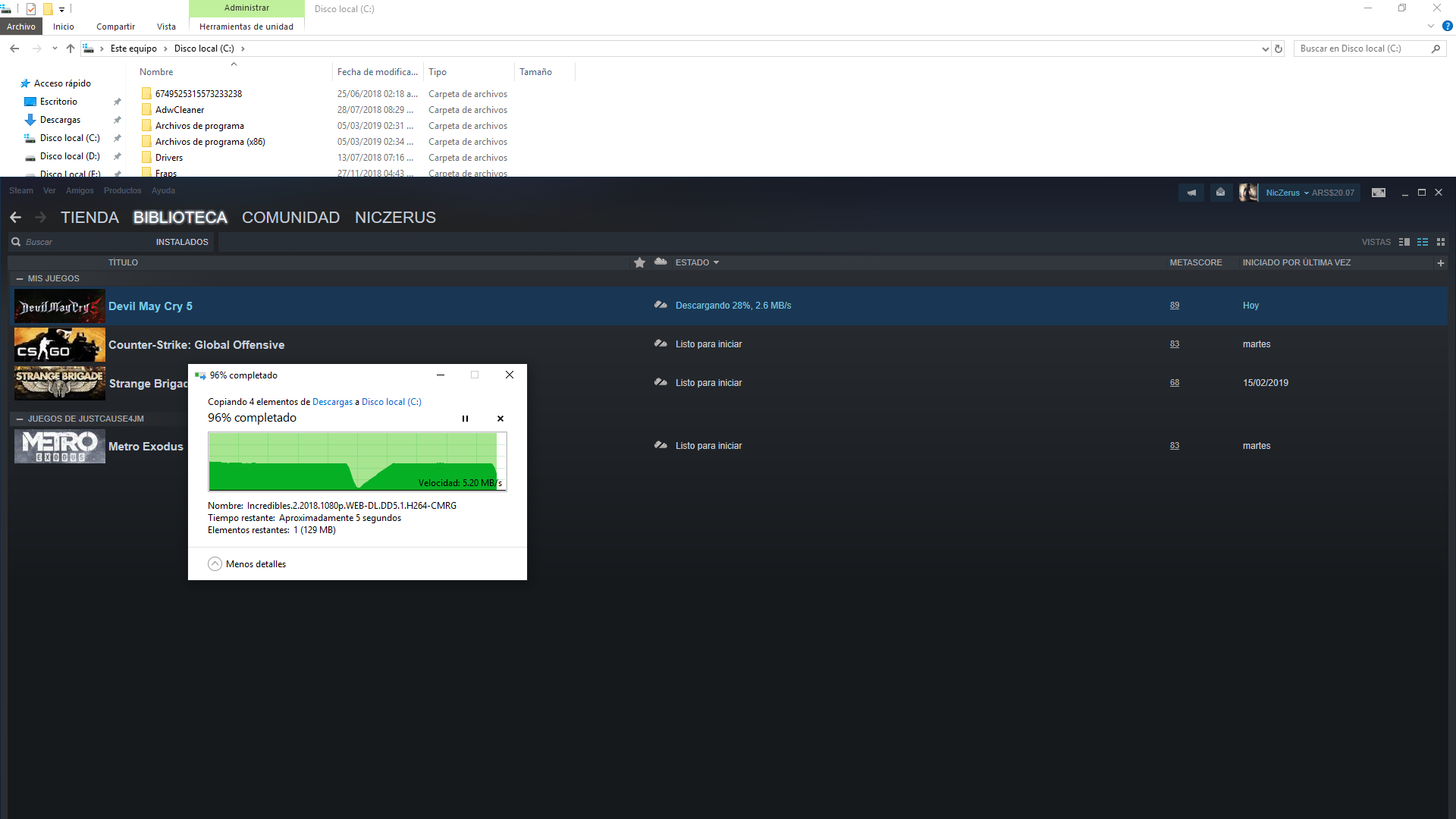Enter Steam Big Picture mode
The height and width of the screenshot is (819, 1456).
click(1379, 193)
